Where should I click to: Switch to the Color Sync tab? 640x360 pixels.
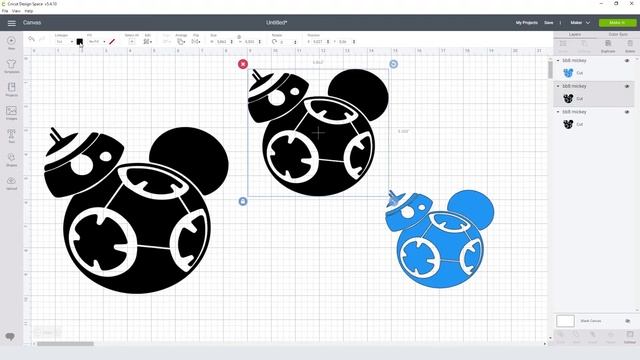point(618,34)
